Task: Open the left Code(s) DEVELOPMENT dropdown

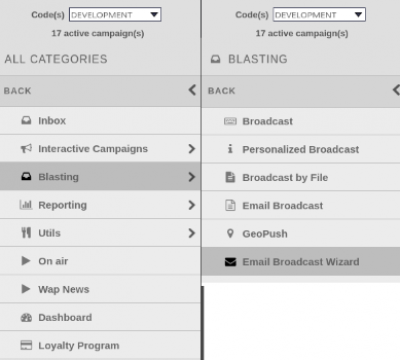Action: pyautogui.click(x=115, y=15)
